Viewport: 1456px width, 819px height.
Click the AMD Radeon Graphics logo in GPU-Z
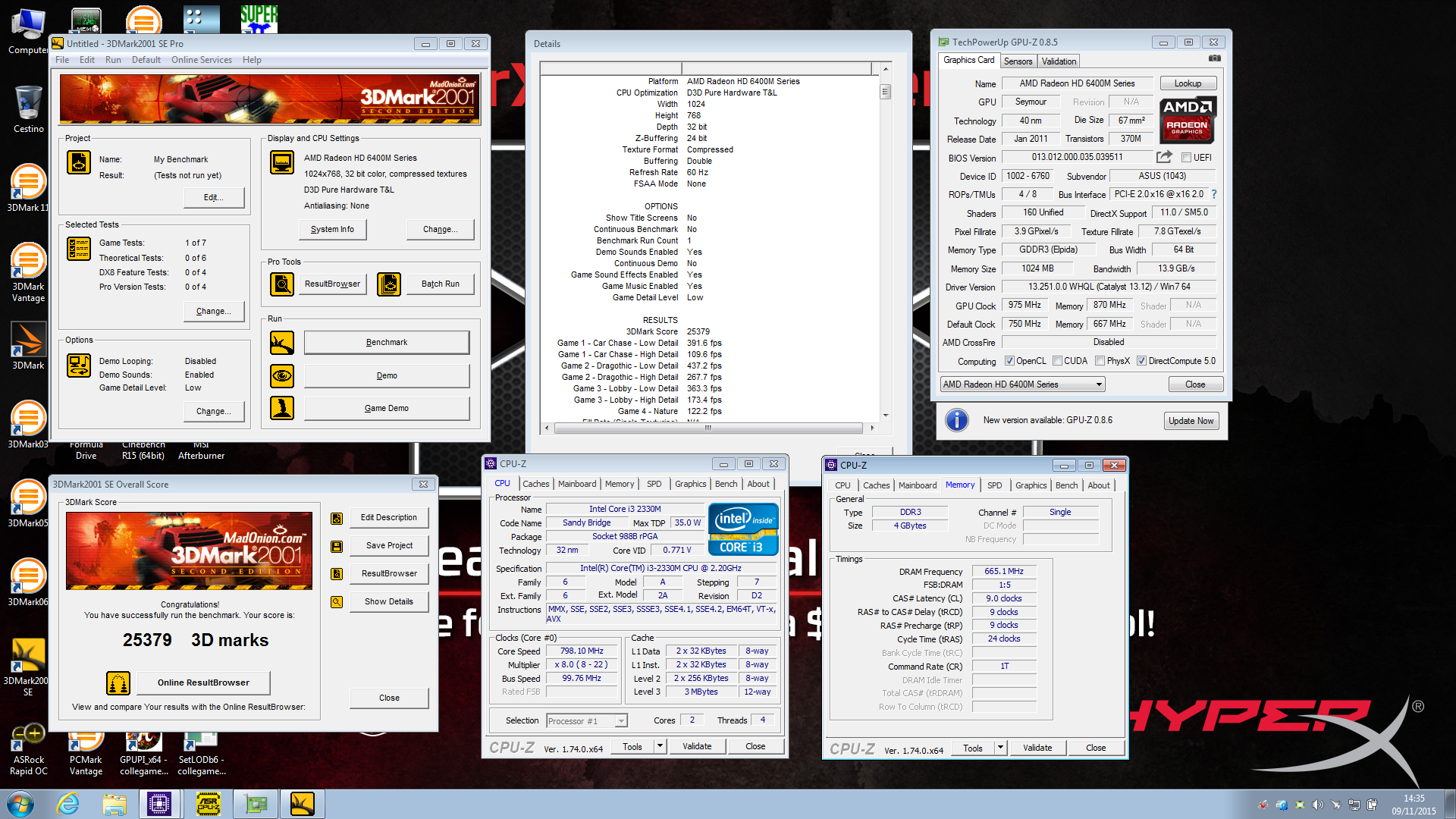(x=1188, y=120)
